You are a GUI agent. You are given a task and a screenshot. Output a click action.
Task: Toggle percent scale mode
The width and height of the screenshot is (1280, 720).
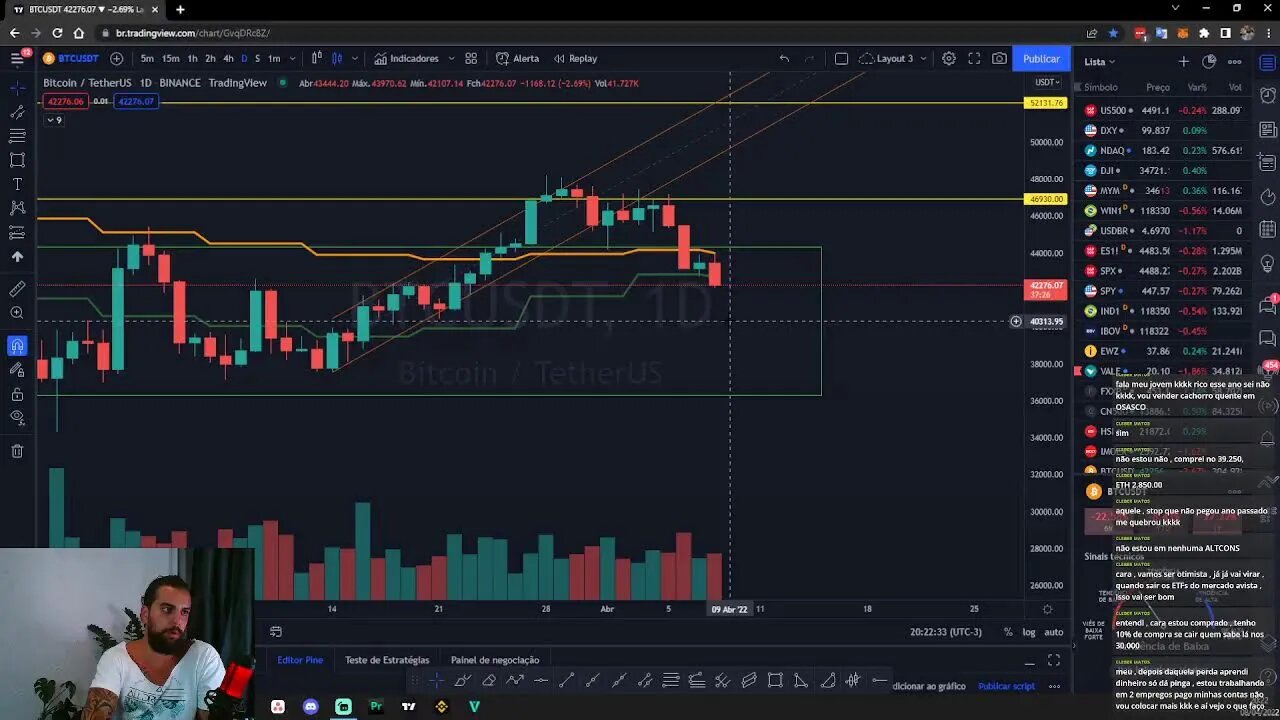[x=1008, y=632]
